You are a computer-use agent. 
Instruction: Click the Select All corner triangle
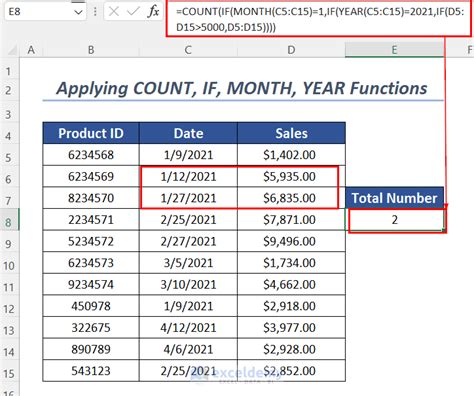pos(12,50)
